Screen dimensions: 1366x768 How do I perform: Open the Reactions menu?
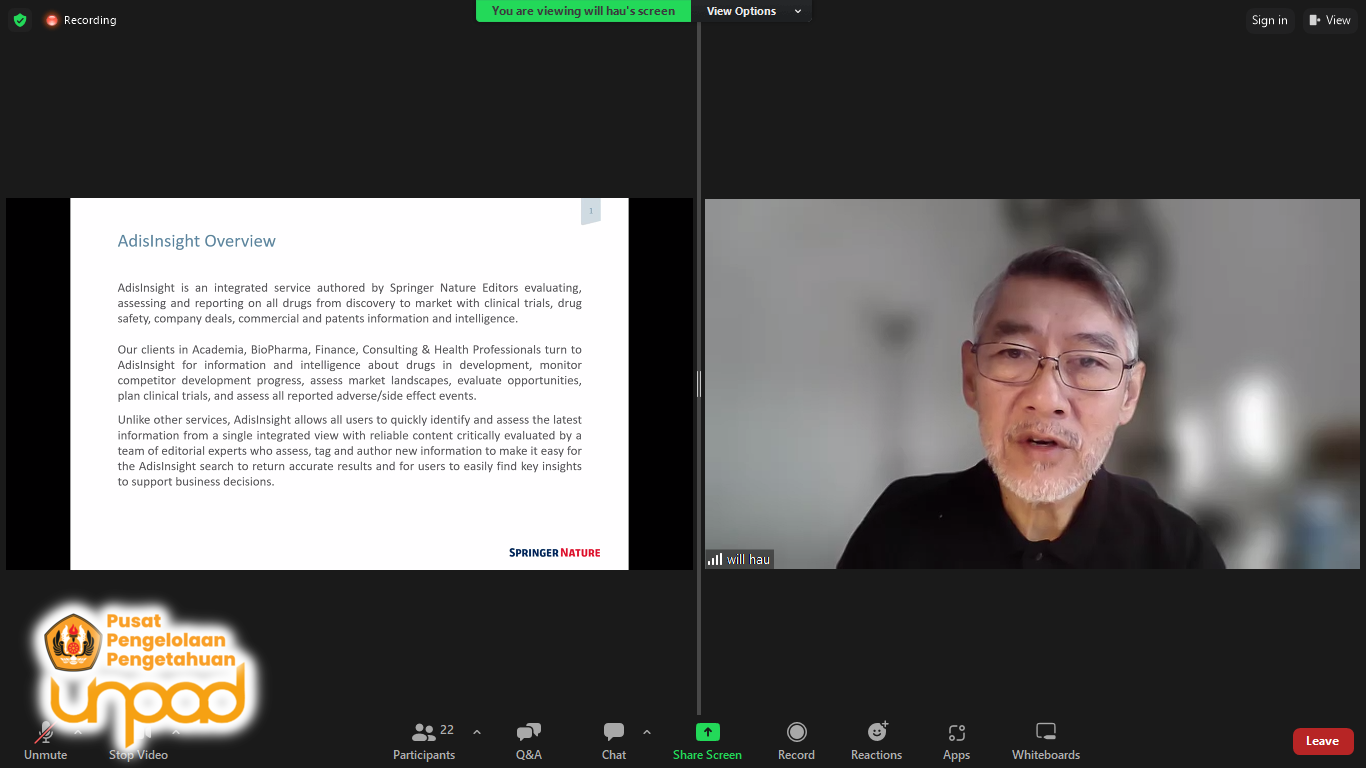876,741
